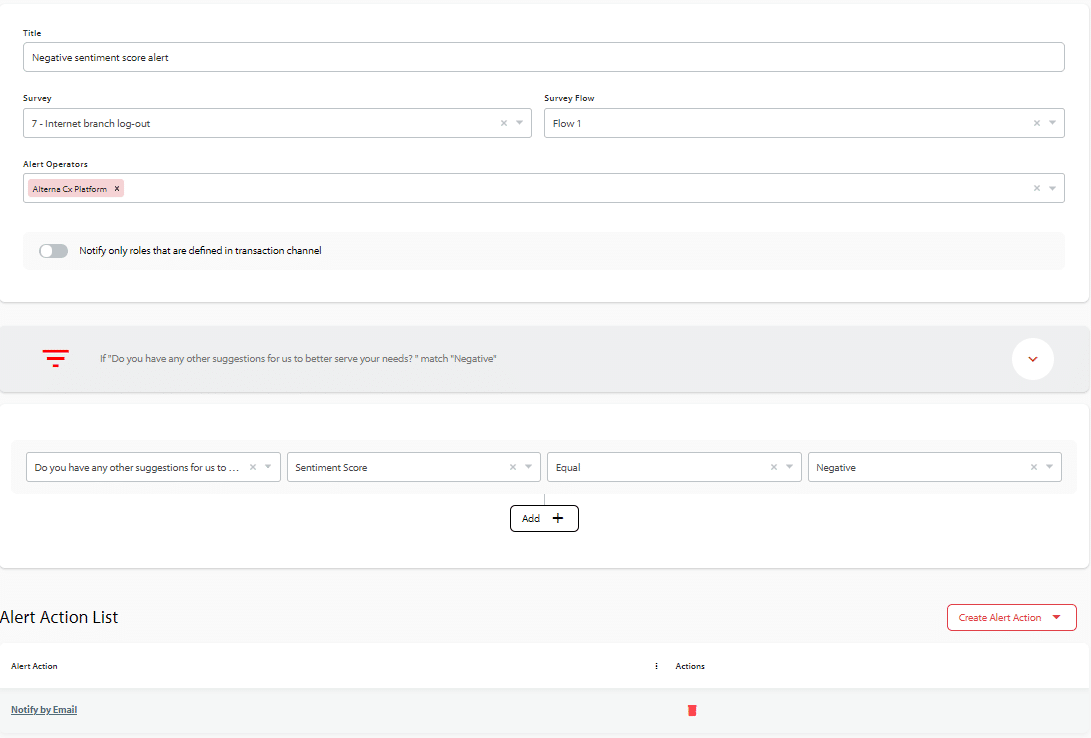Open the Survey dropdown
The image size is (1091, 738).
pos(520,123)
